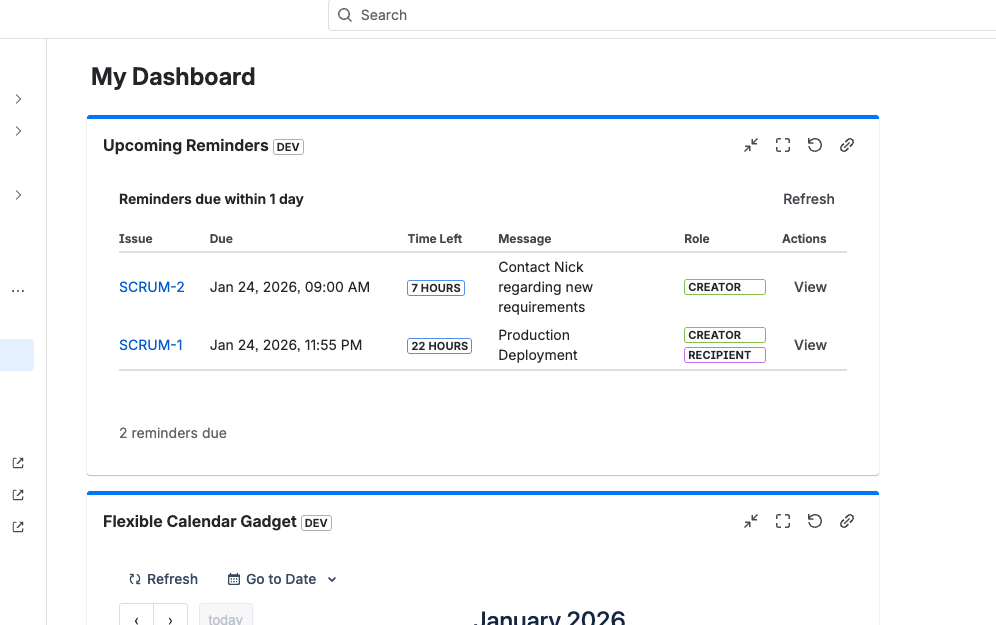The image size is (996, 625).
Task: Click the calendar Refresh button
Action: coord(163,579)
